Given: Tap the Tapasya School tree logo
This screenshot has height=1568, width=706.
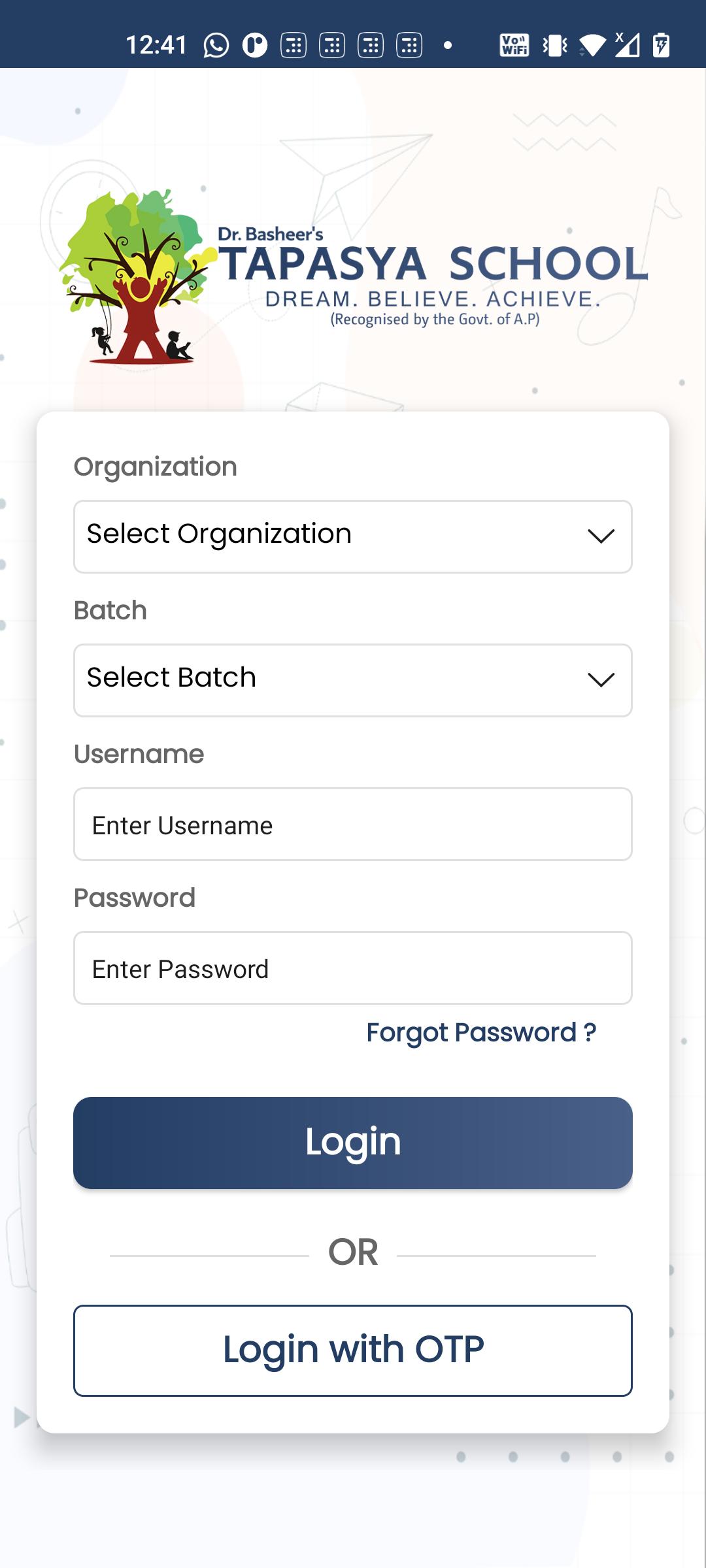Looking at the screenshot, I should (138, 276).
